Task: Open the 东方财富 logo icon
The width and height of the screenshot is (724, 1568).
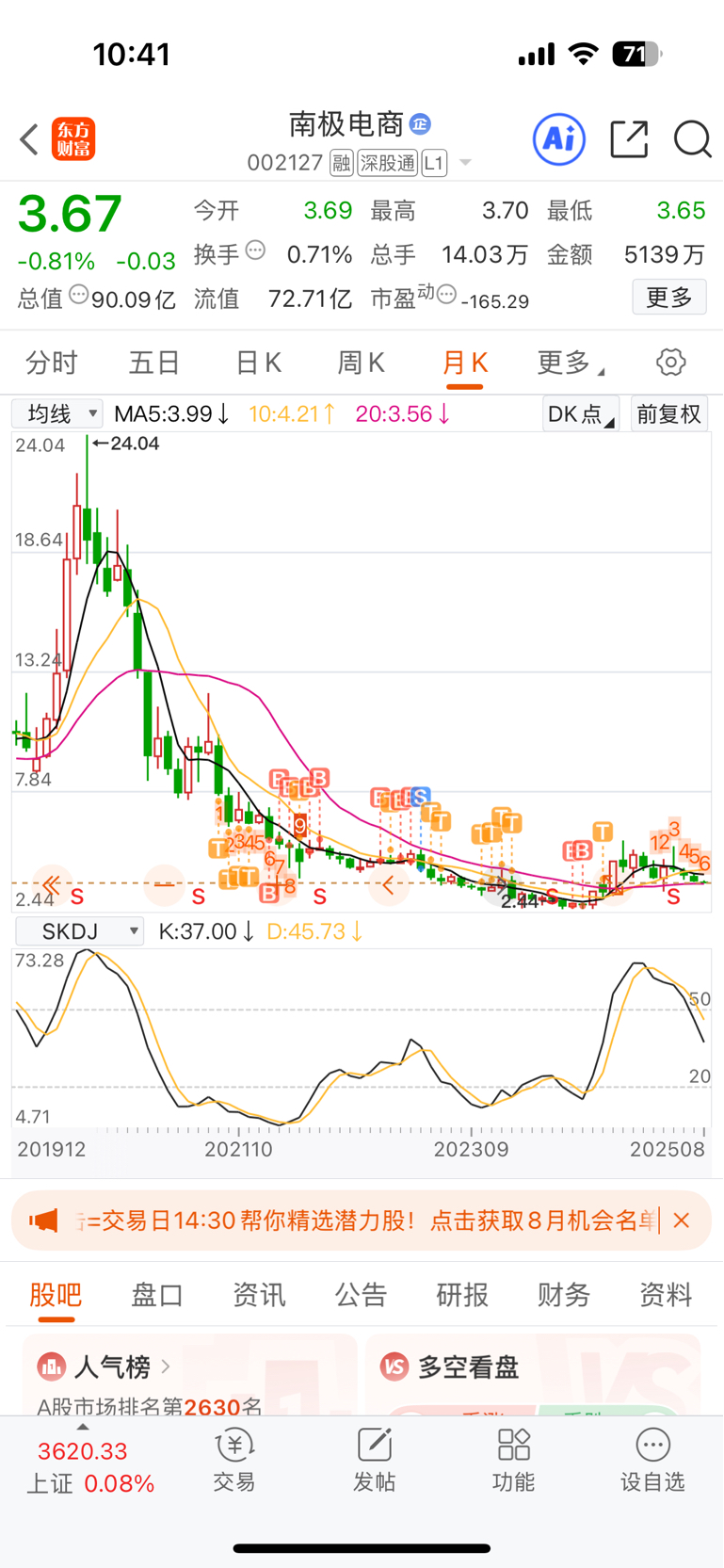Action: pos(73,139)
